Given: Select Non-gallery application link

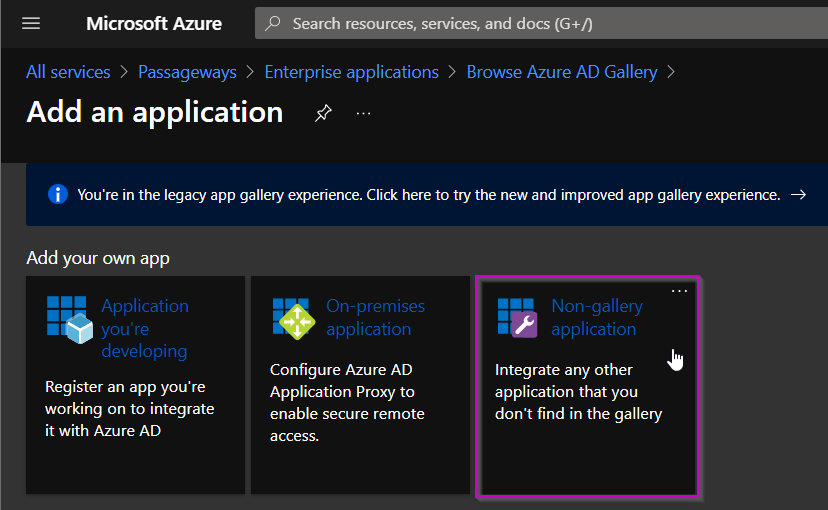Looking at the screenshot, I should (597, 317).
